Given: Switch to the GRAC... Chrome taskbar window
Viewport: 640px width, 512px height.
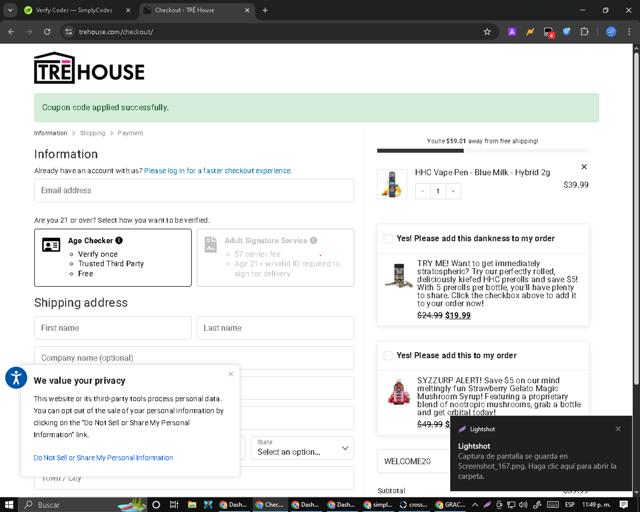Looking at the screenshot, I should click(x=450, y=505).
